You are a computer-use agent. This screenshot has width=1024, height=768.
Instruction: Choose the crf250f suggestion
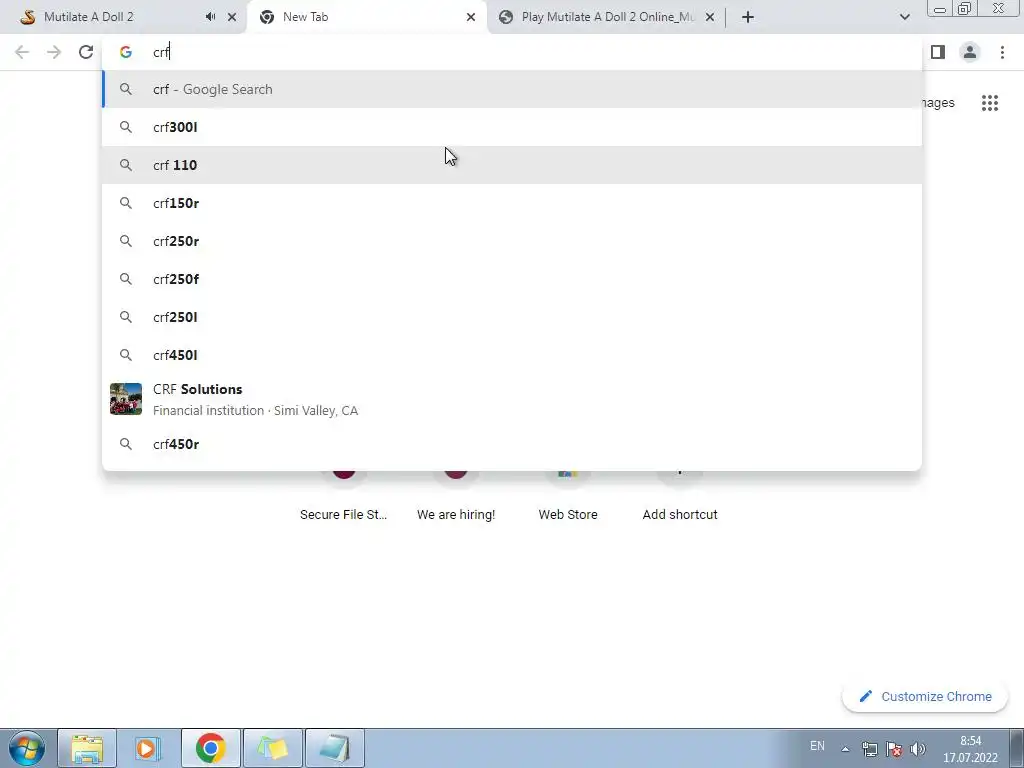coord(512,279)
